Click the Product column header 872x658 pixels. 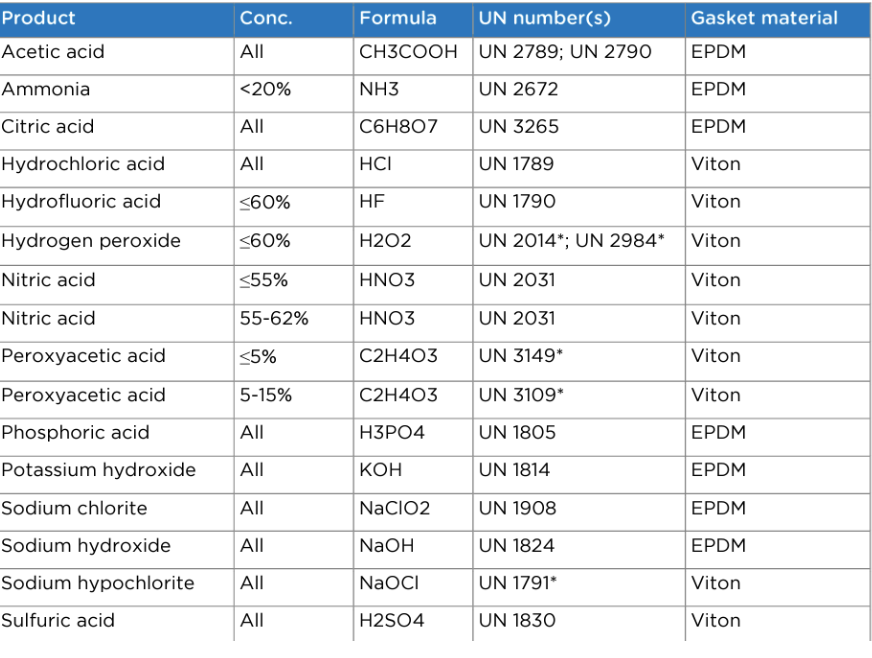pos(117,20)
